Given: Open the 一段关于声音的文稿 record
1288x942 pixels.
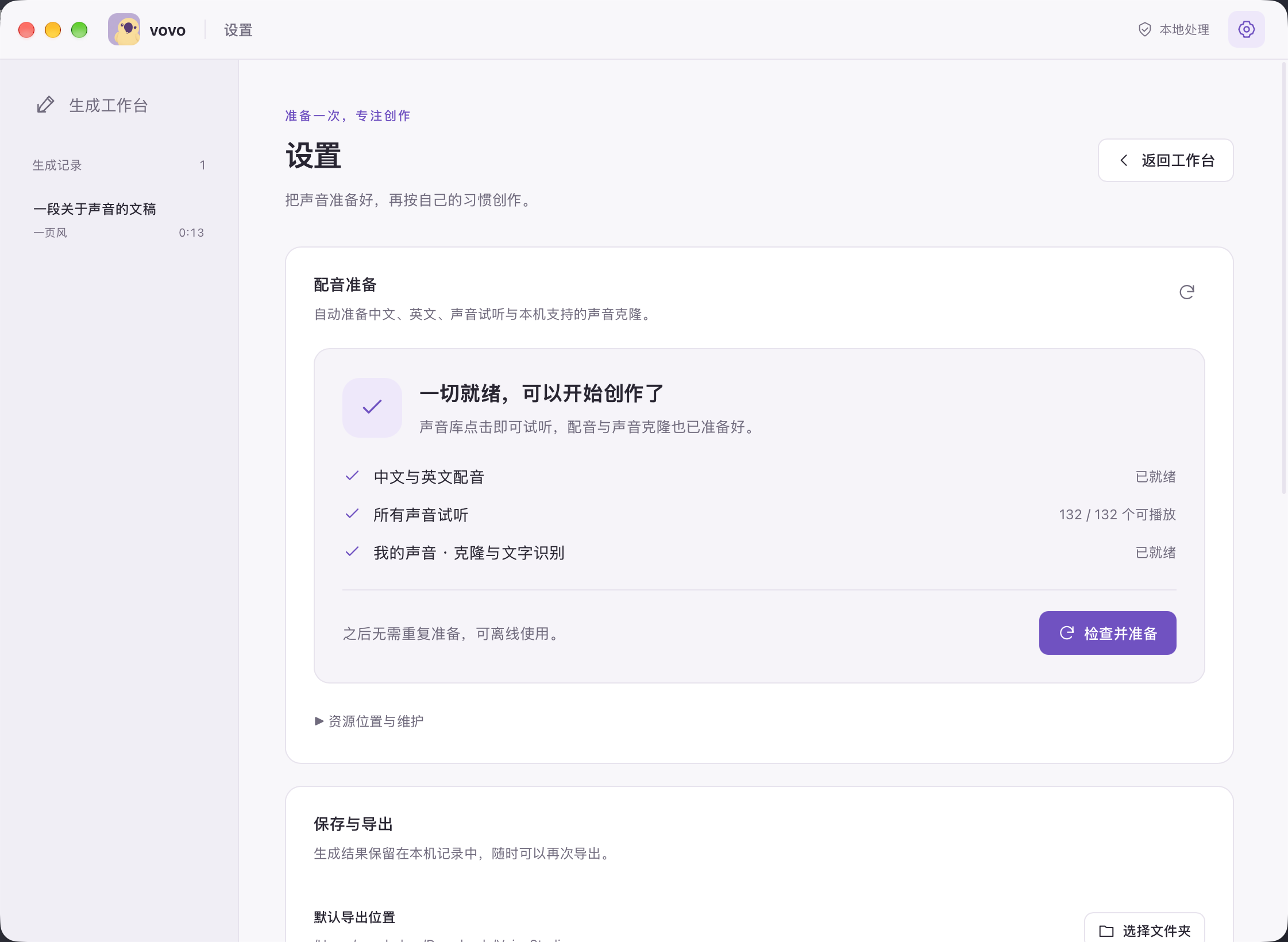Looking at the screenshot, I should click(x=119, y=220).
